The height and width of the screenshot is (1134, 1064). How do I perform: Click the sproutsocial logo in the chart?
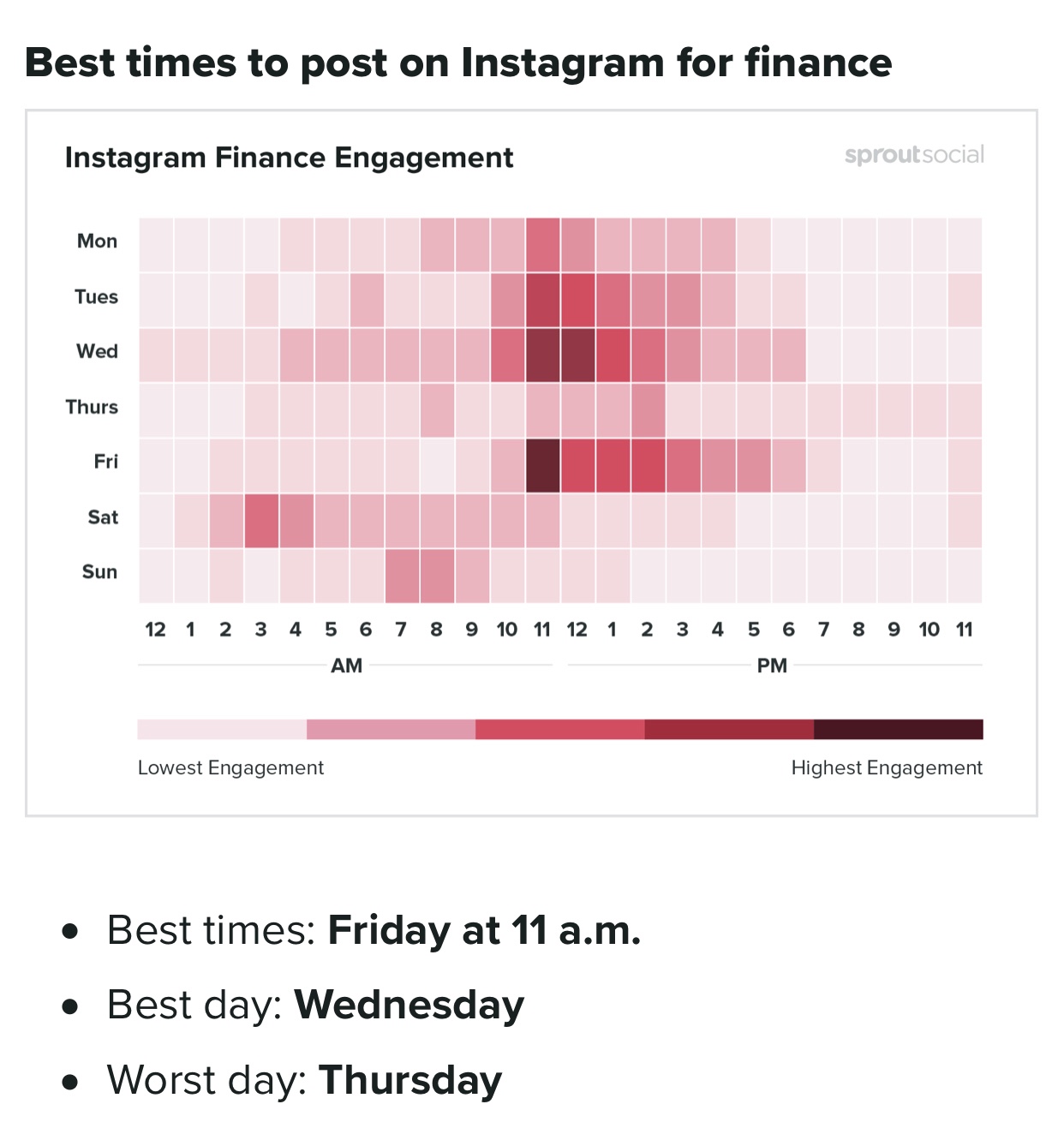click(x=914, y=155)
